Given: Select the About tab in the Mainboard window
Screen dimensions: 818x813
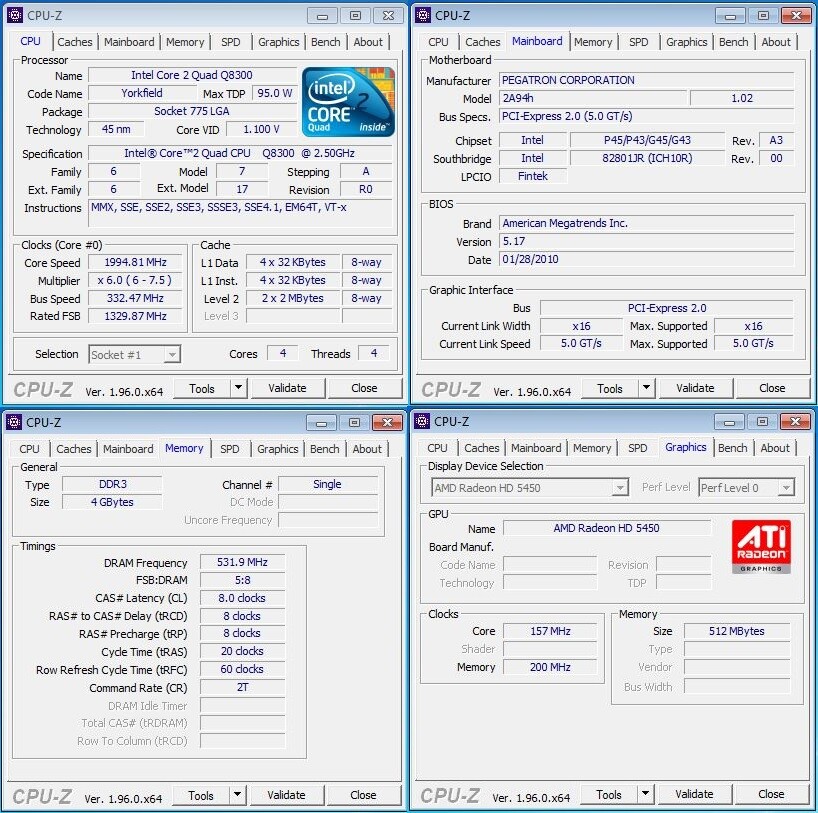Looking at the screenshot, I should pos(776,42).
